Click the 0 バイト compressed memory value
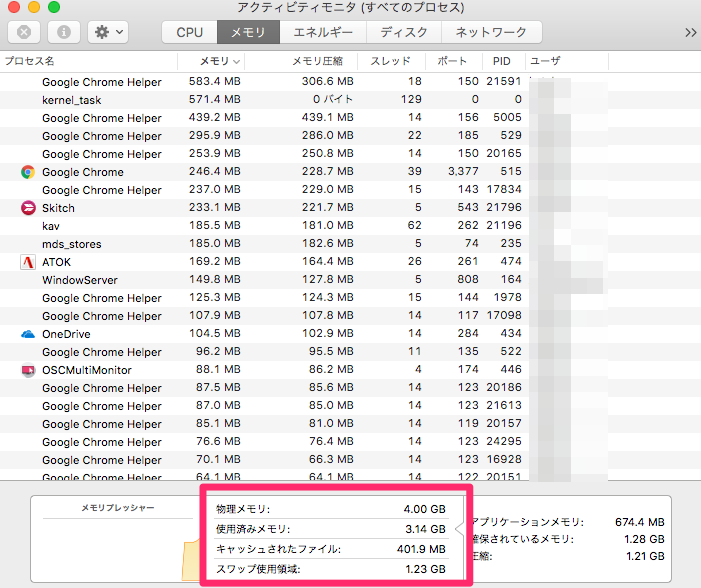The width and height of the screenshot is (701, 588). point(333,99)
